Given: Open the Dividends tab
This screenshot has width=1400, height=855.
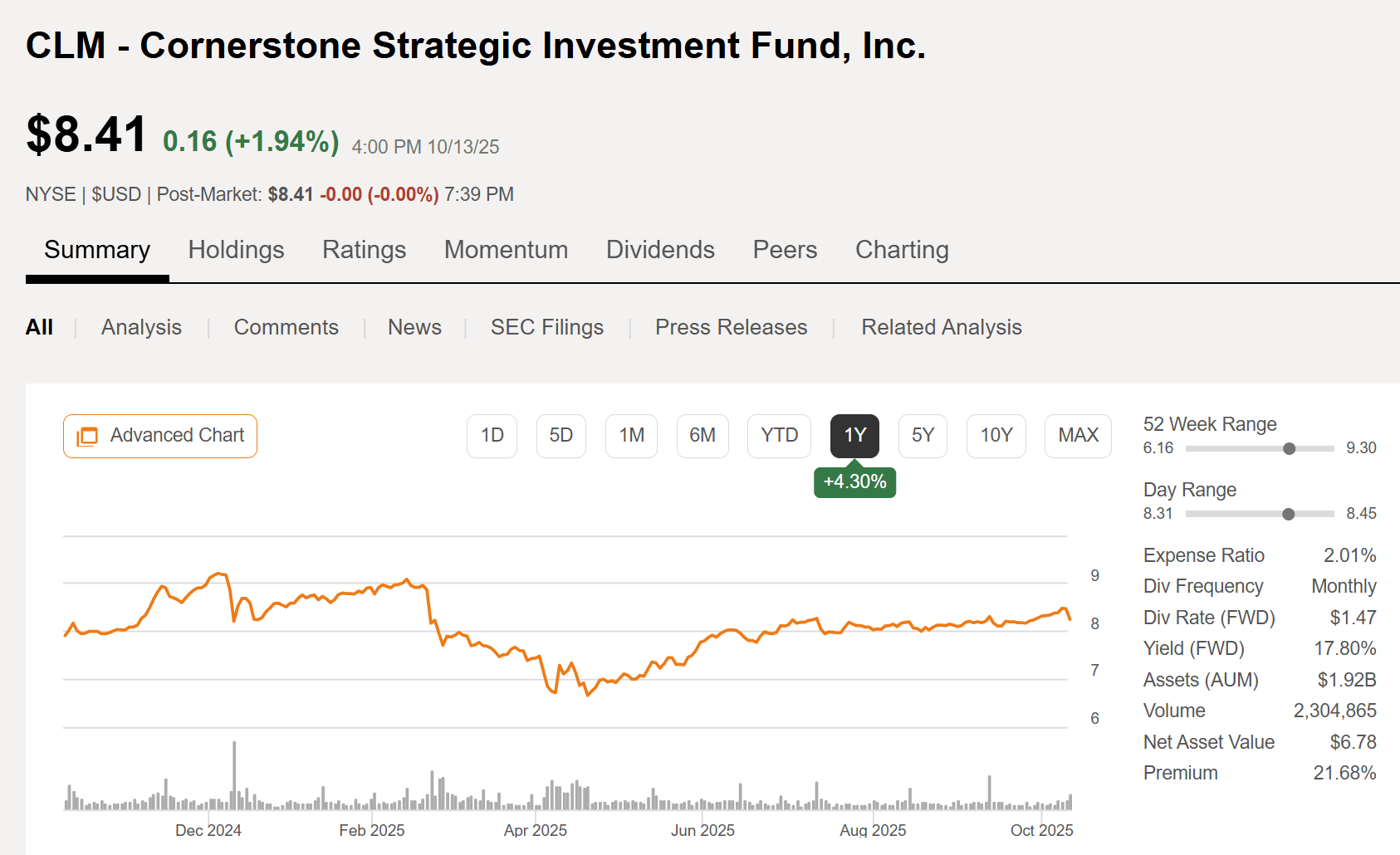Looking at the screenshot, I should [660, 250].
